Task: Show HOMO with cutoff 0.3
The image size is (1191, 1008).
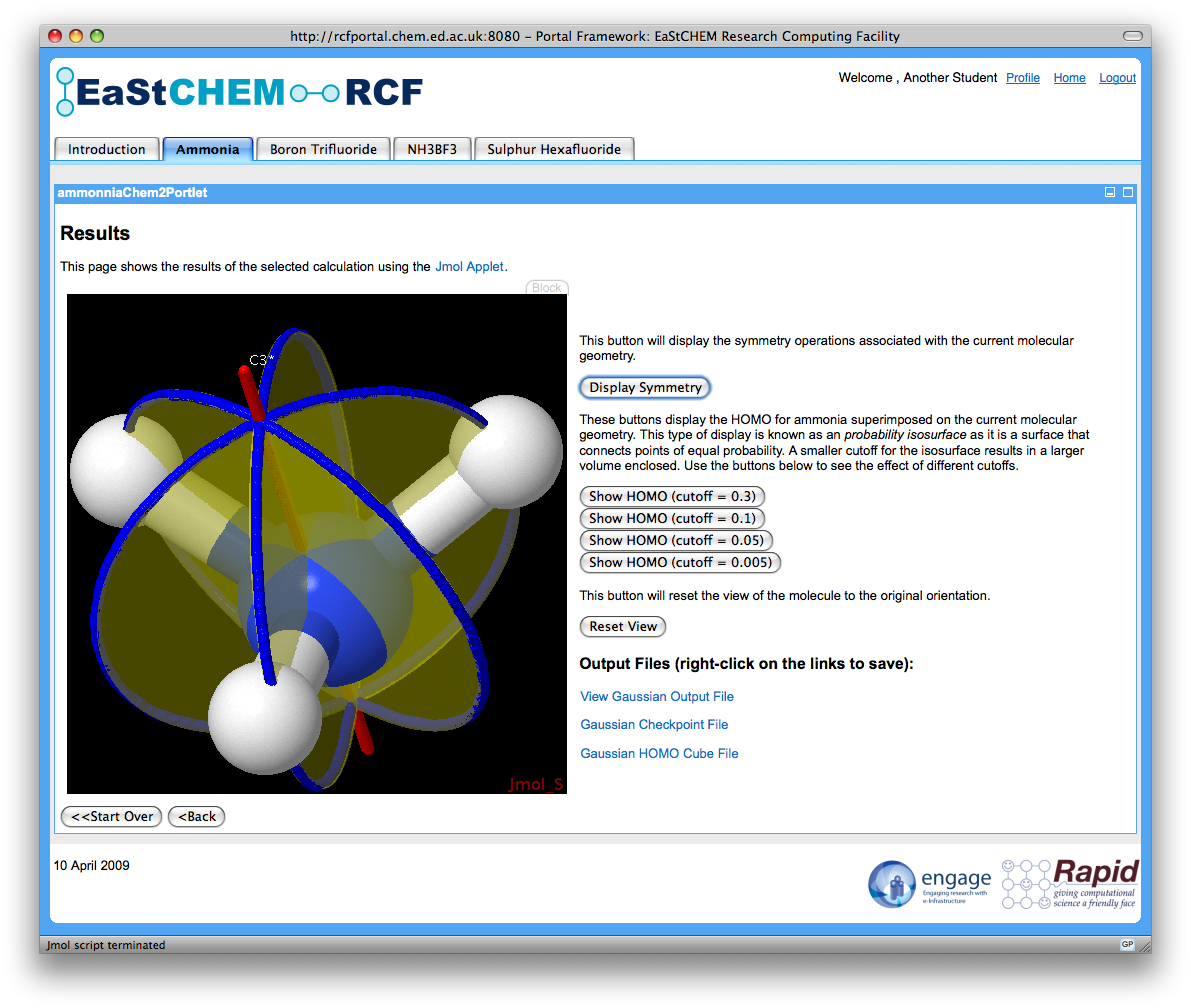Action: pyautogui.click(x=672, y=496)
